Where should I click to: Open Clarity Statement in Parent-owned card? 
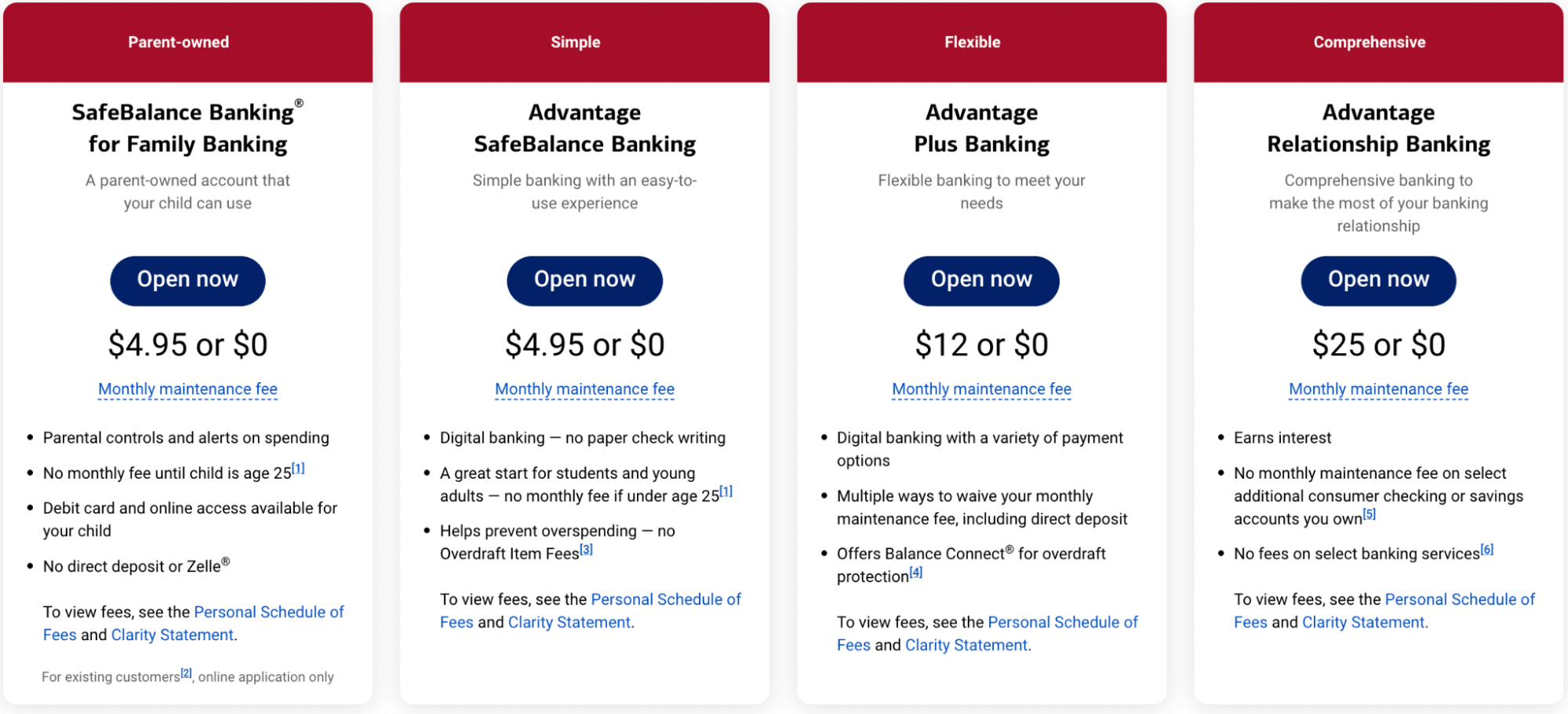pos(173,635)
